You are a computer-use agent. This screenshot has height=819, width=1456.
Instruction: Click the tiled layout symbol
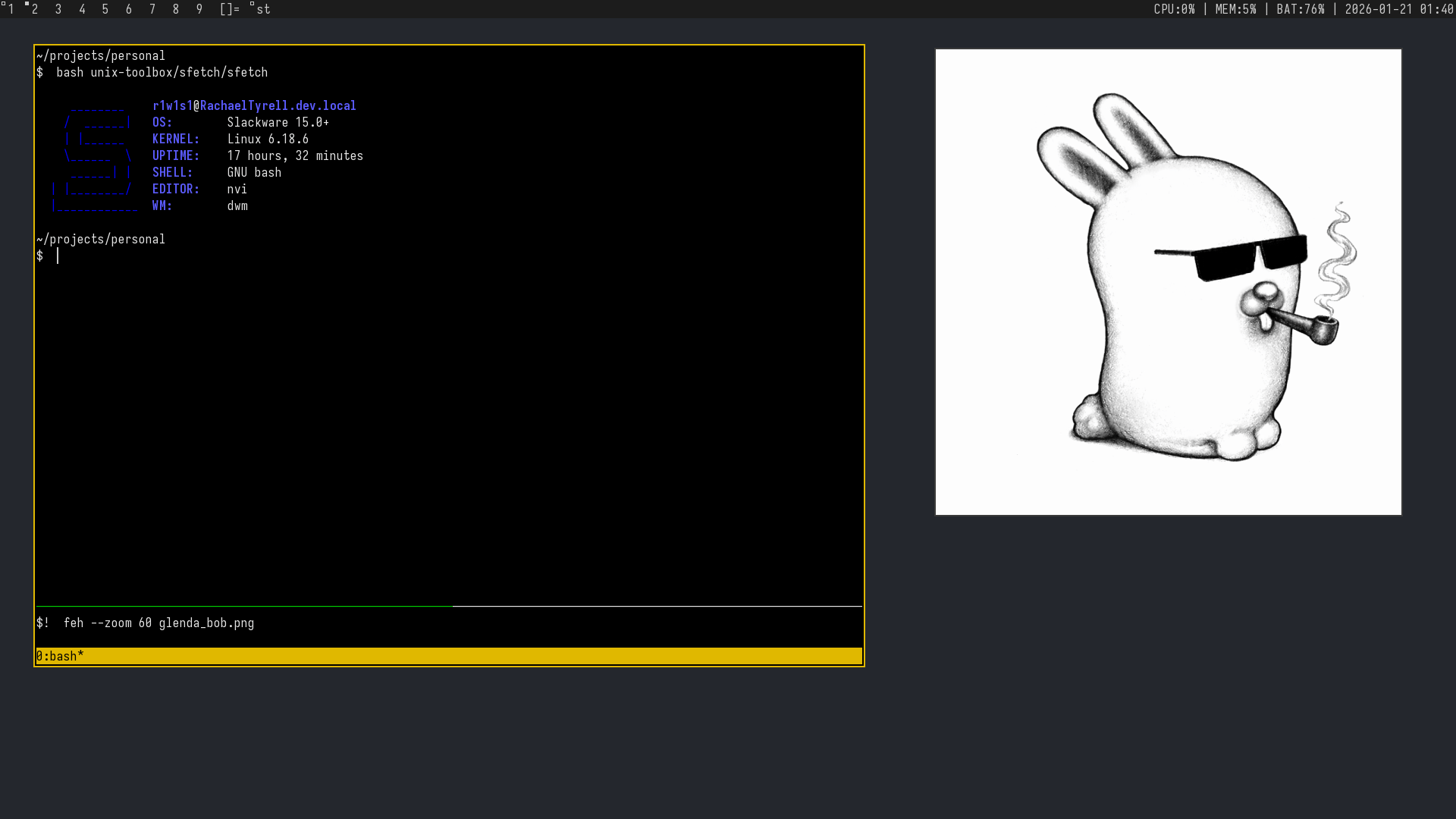coord(229,9)
